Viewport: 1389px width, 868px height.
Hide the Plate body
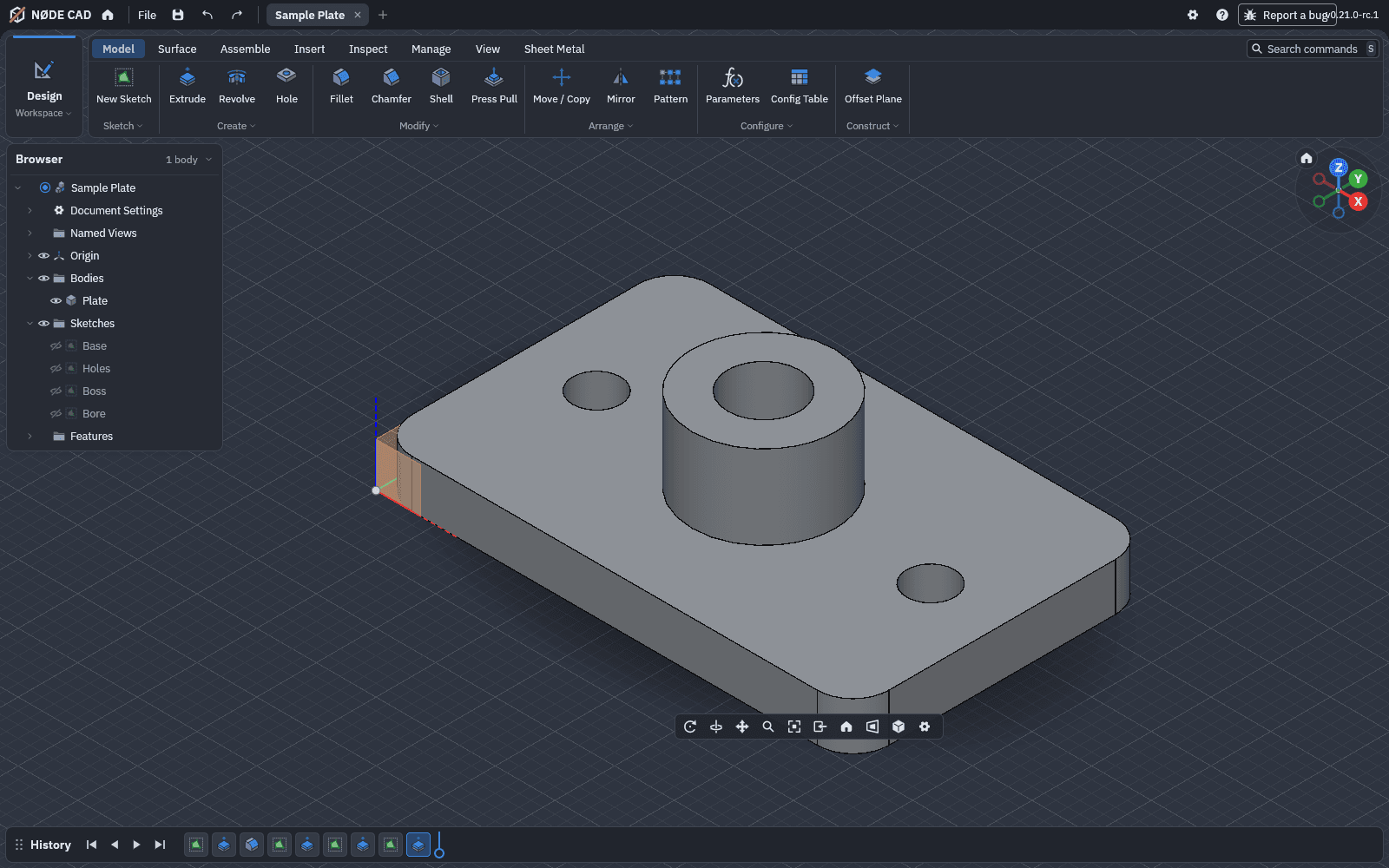[56, 301]
